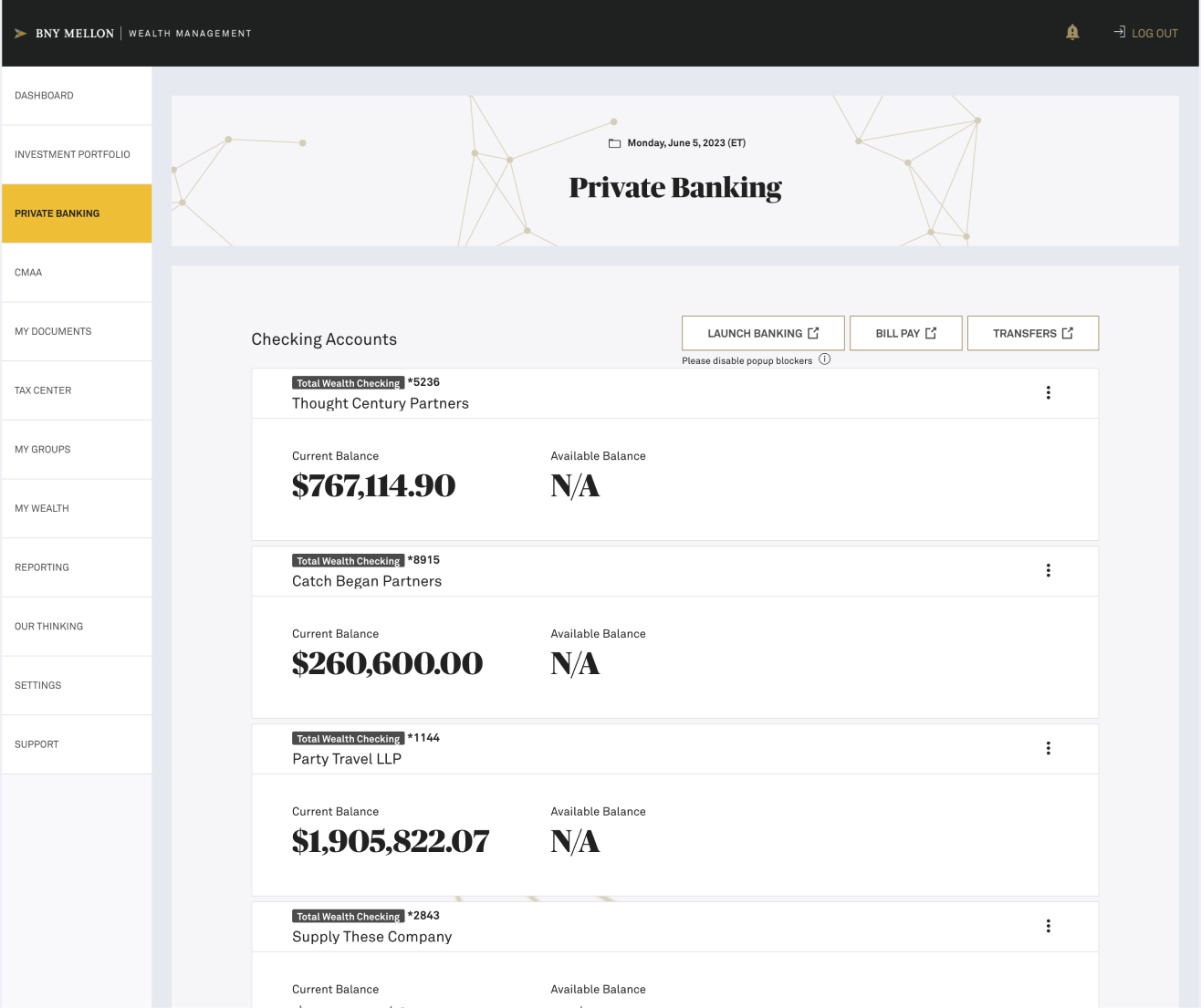Click the log out arrow icon
Image resolution: width=1201 pixels, height=1008 pixels.
[x=1119, y=32]
